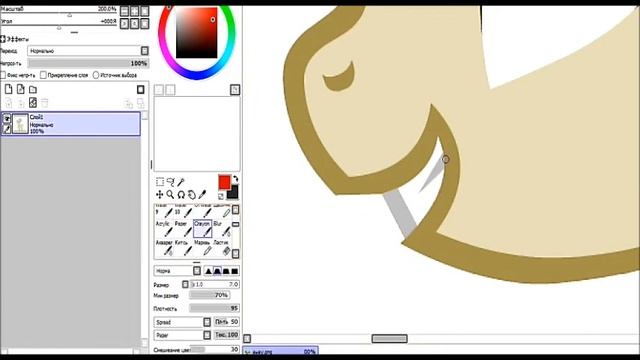Adjust the Размер brush size slider
Screen dimensions: 640x360
tap(215, 284)
